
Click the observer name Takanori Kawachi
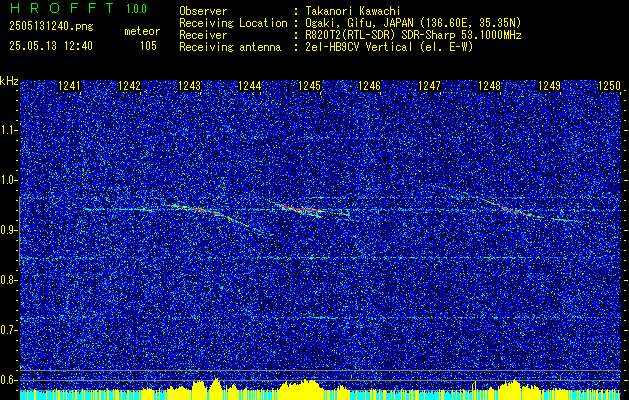(352, 11)
